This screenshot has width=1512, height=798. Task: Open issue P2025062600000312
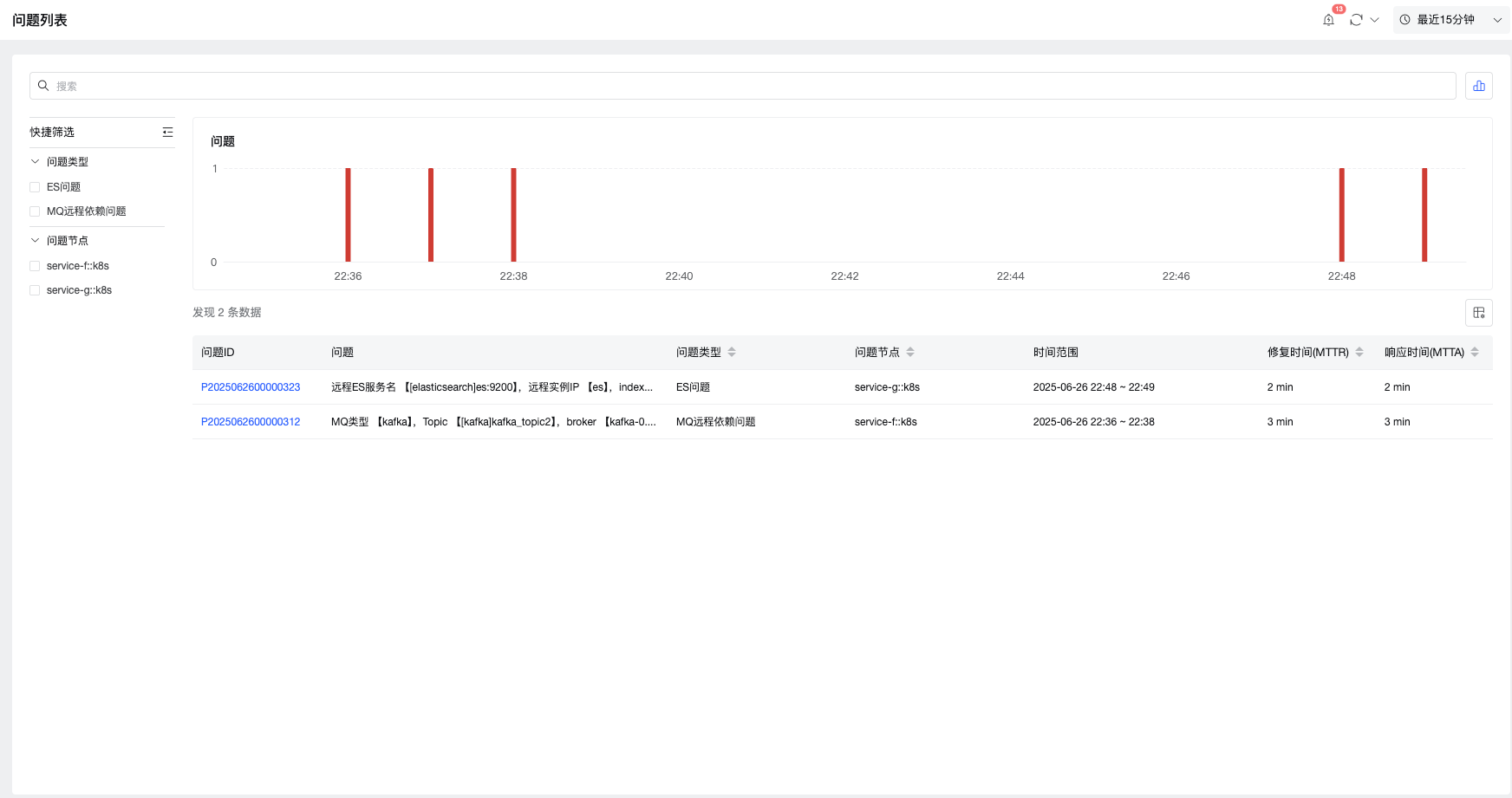click(251, 422)
